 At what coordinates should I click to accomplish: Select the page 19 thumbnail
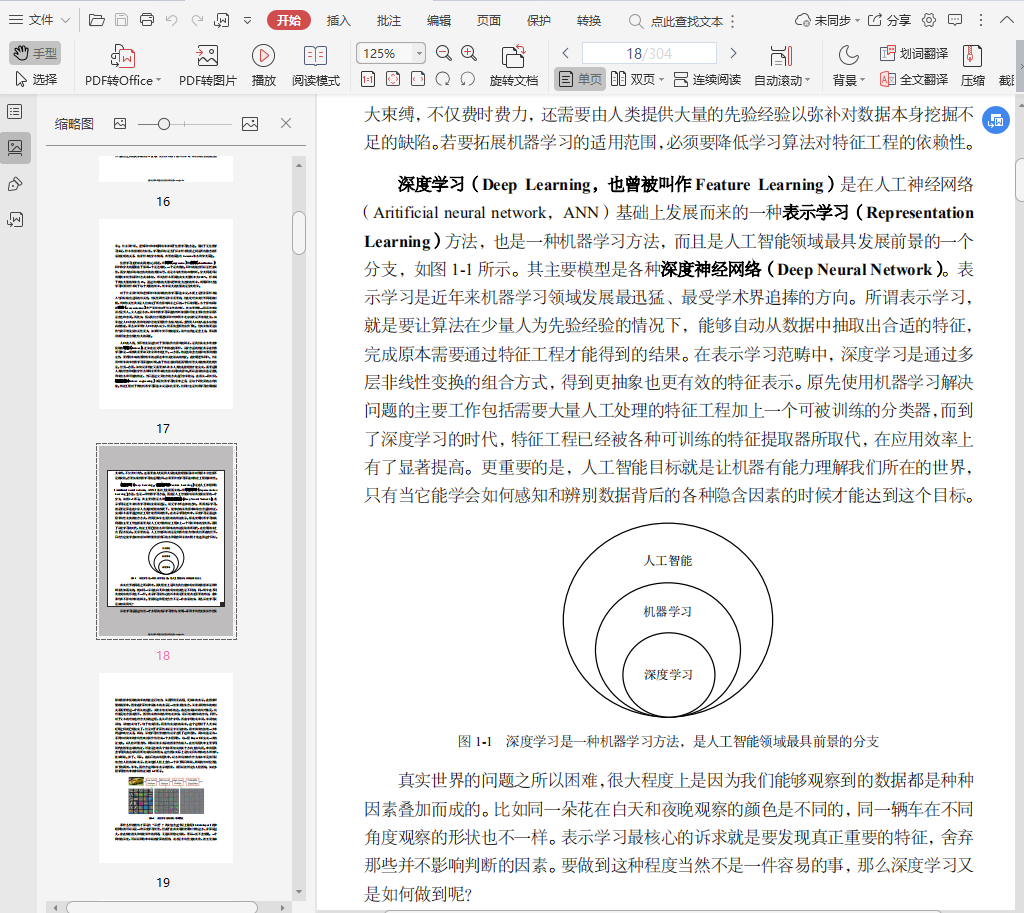[166, 767]
